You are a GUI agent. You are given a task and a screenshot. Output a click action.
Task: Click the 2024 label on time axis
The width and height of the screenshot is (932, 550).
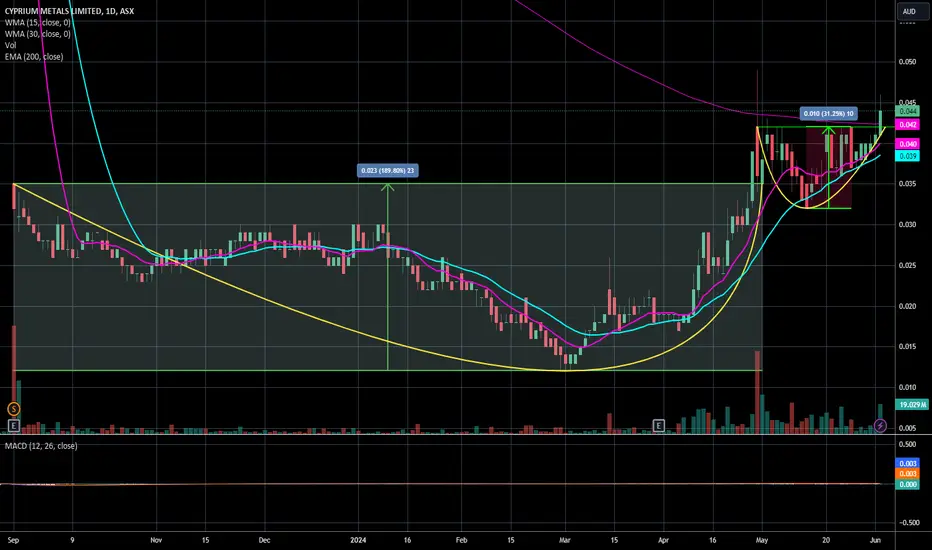[x=358, y=540]
